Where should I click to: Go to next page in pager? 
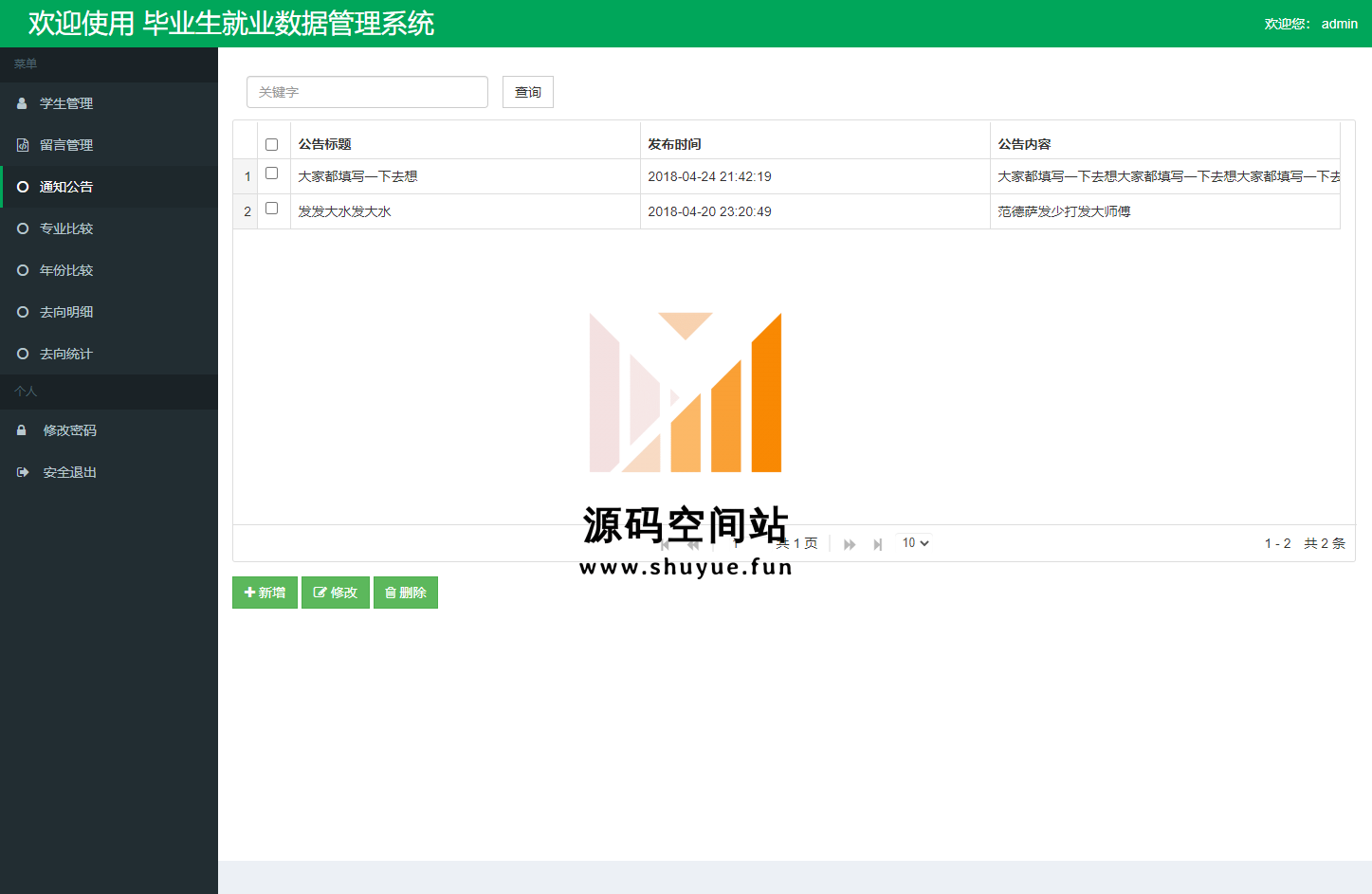[x=850, y=544]
